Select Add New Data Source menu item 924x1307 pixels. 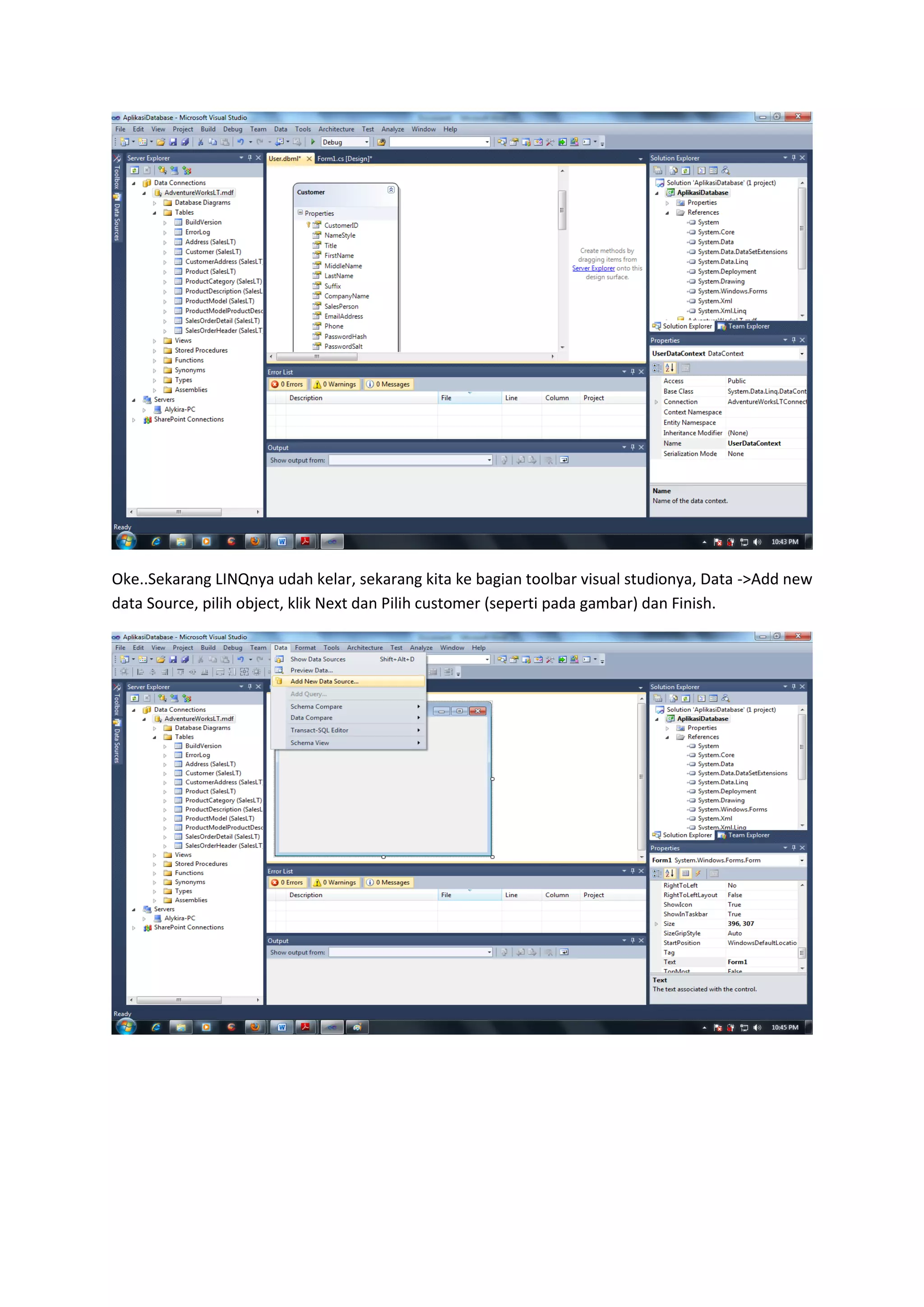click(x=348, y=681)
